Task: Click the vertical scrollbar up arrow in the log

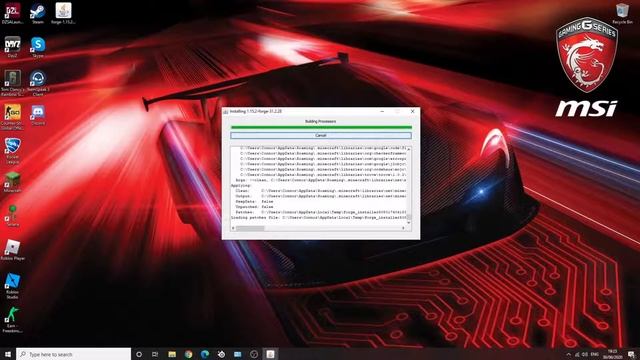Action: 409,149
